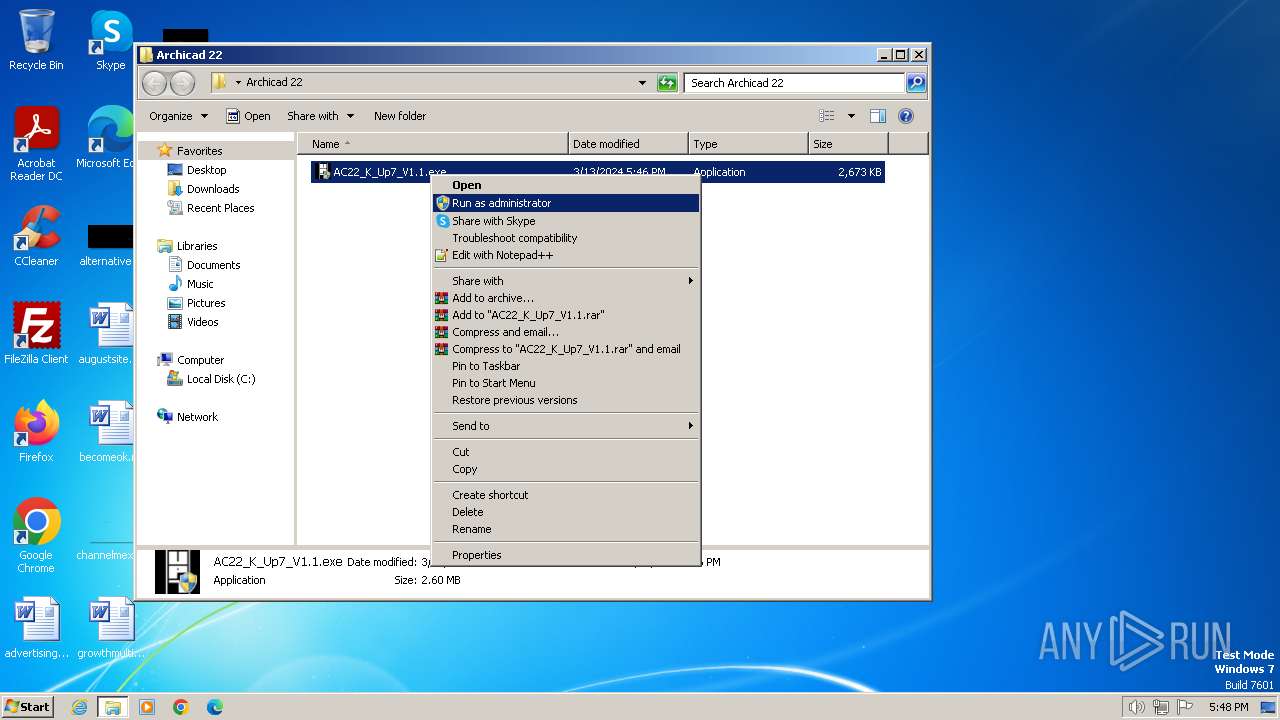
Task: Open Windows Media Player taskbar icon
Action: tap(147, 707)
